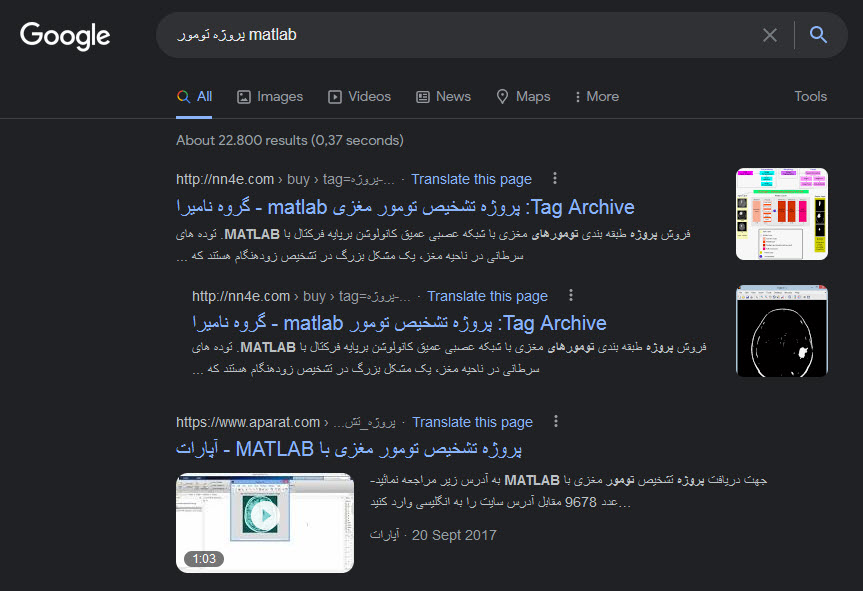This screenshot has height=591, width=863.
Task: Open the colorful diagram thumbnail of first result
Action: [x=782, y=214]
